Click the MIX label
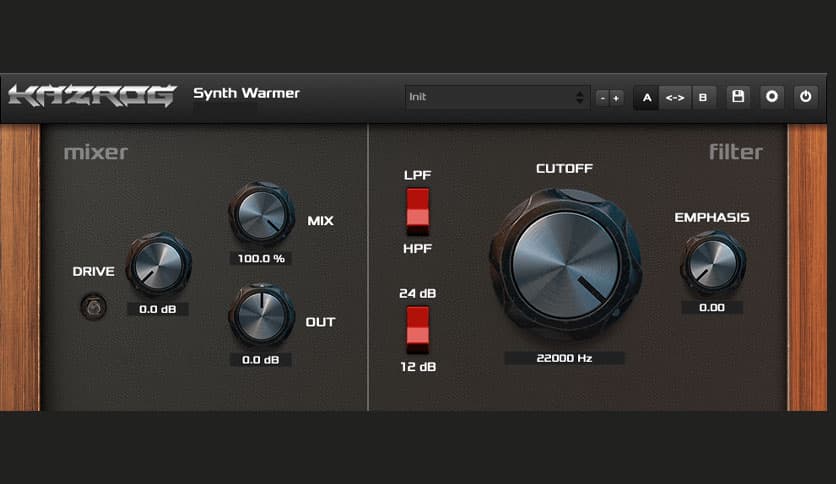The width and height of the screenshot is (836, 484). (x=320, y=221)
